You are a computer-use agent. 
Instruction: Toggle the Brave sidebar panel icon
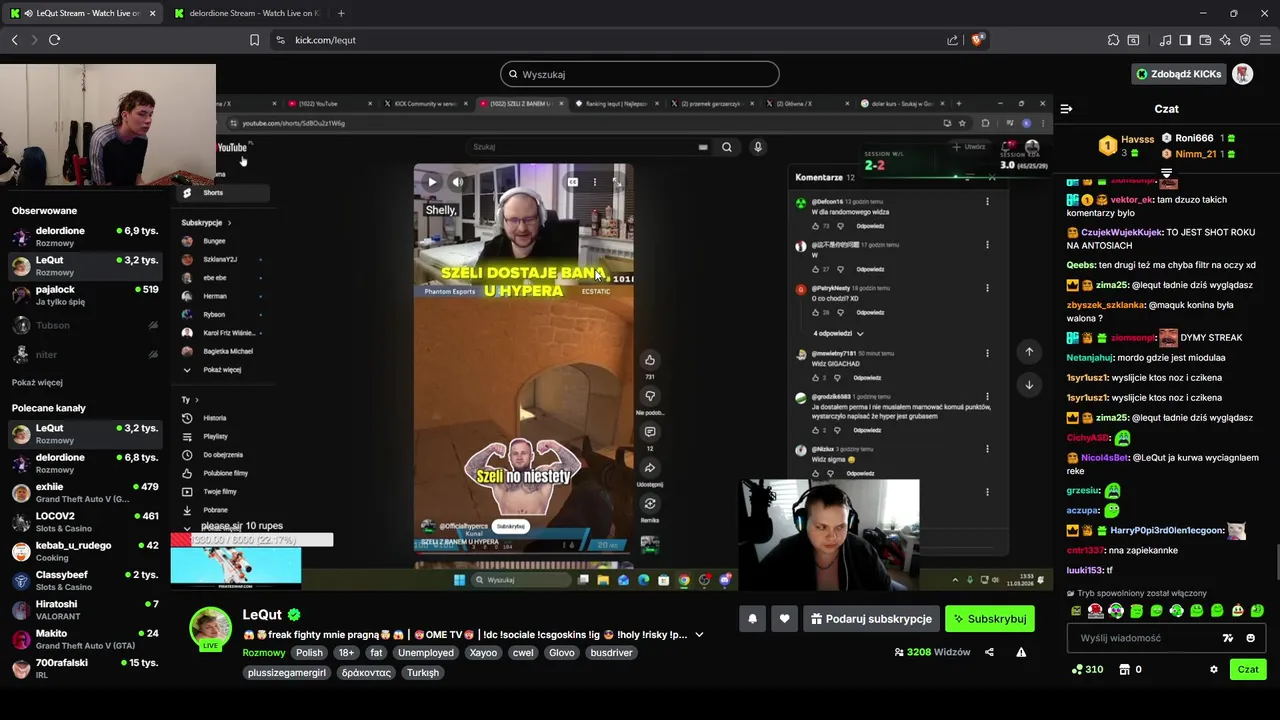click(x=1185, y=40)
